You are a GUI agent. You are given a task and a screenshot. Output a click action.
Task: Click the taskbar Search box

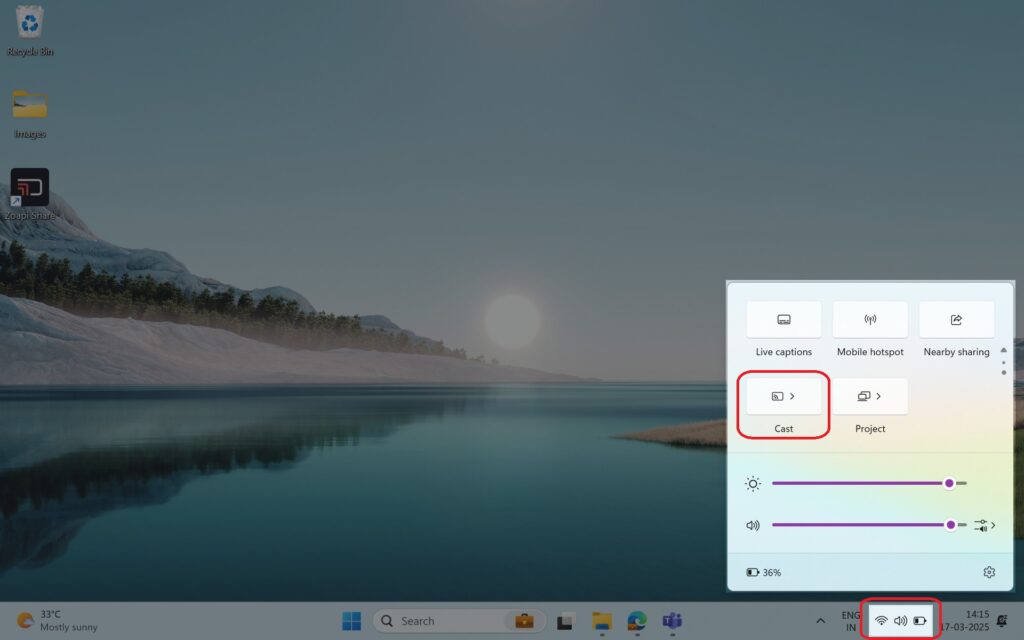(x=459, y=621)
